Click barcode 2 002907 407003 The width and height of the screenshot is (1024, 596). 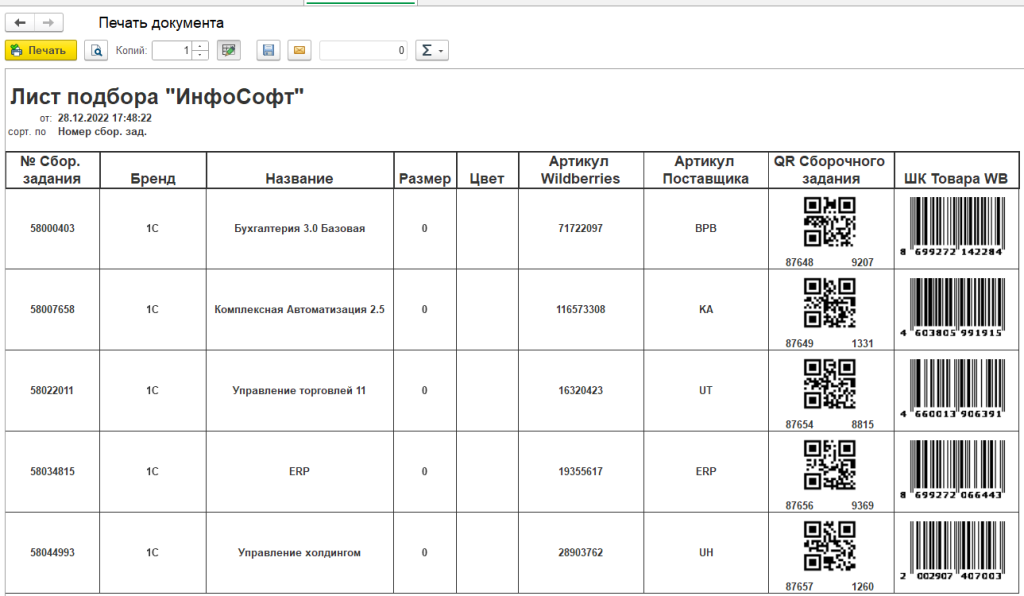coord(953,550)
